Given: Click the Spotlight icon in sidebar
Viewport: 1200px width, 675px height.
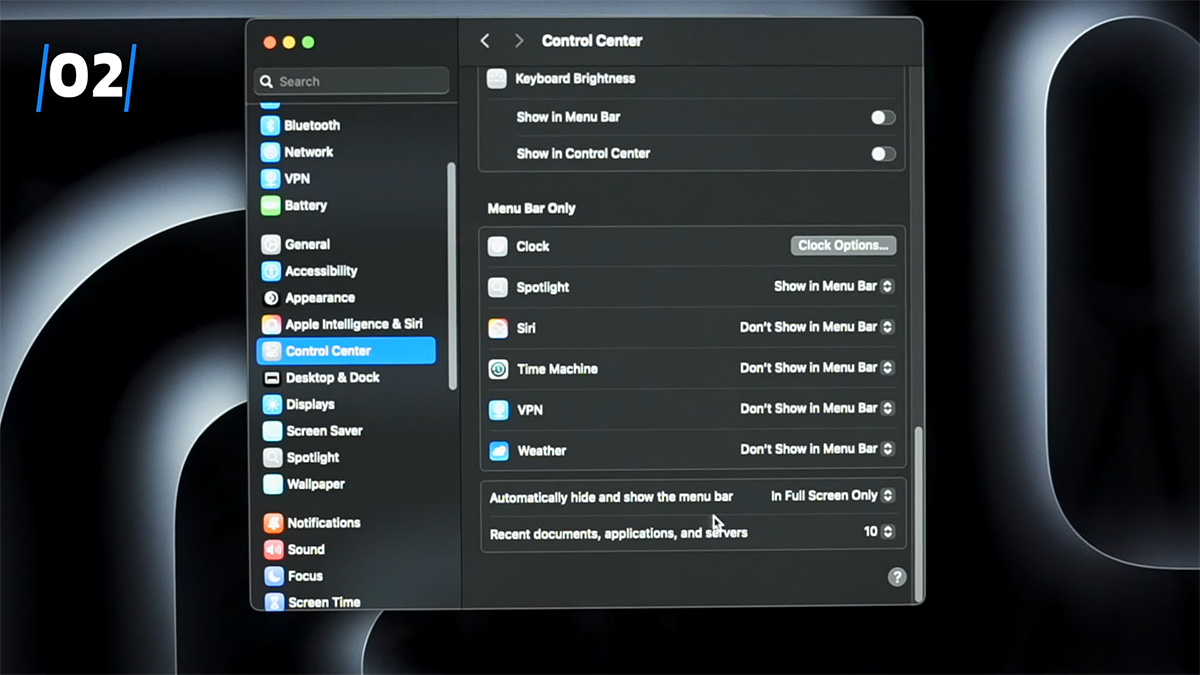Looking at the screenshot, I should point(272,457).
